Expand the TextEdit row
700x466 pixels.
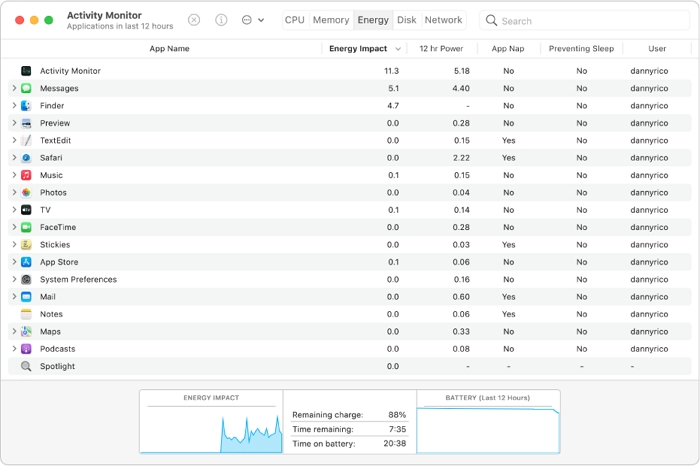pos(14,140)
